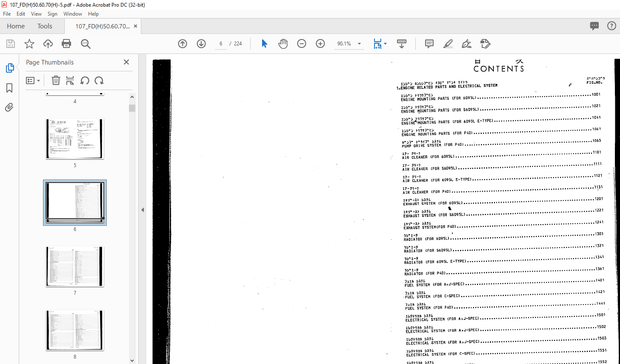Go to next page with down arrow
The height and width of the screenshot is (364, 620).
click(201, 44)
